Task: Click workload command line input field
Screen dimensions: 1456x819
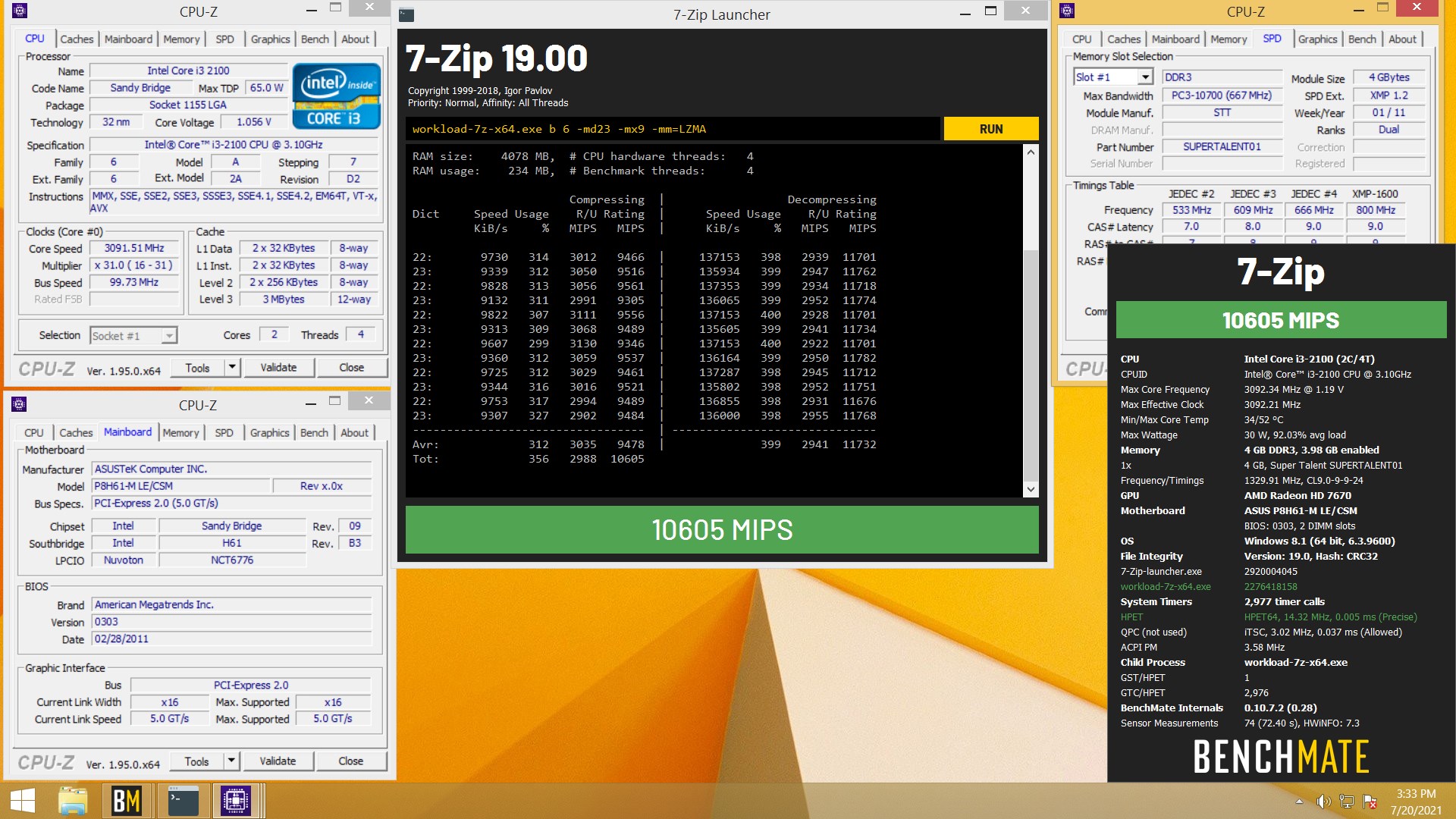Action: (x=673, y=129)
